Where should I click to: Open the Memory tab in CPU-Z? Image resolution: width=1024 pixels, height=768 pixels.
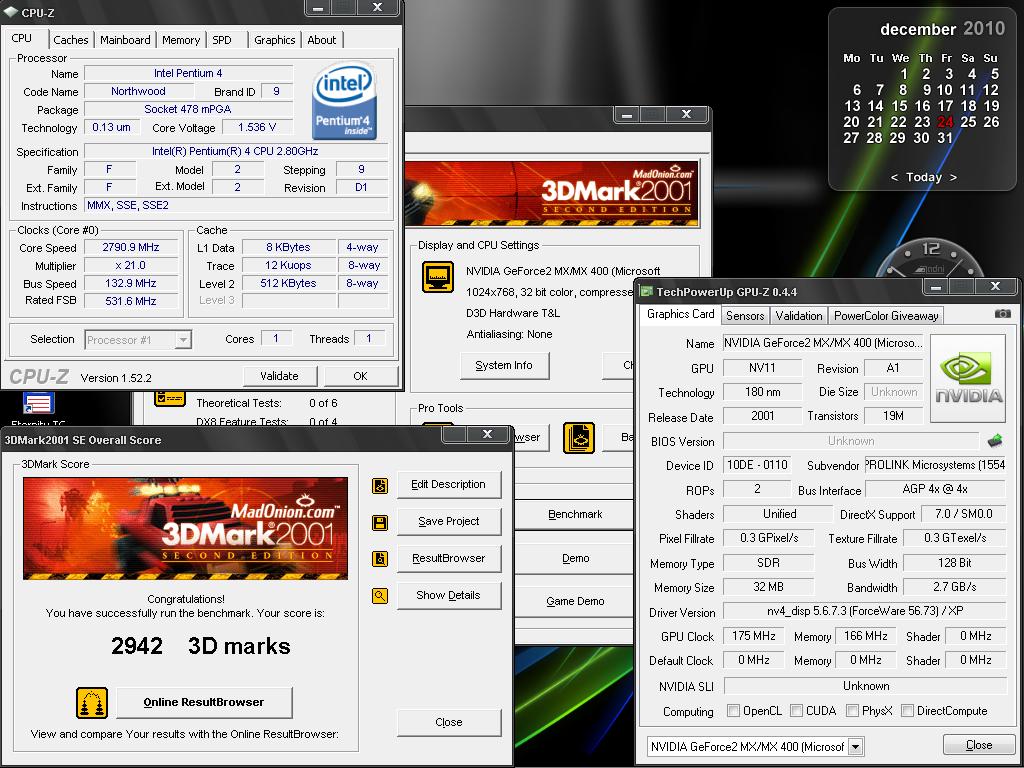181,40
